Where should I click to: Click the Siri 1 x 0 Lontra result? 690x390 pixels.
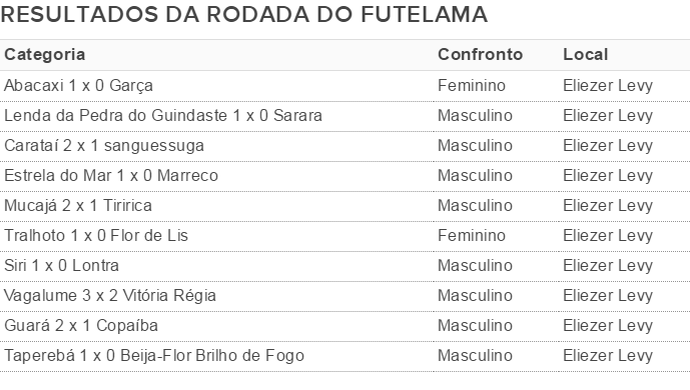click(x=62, y=265)
